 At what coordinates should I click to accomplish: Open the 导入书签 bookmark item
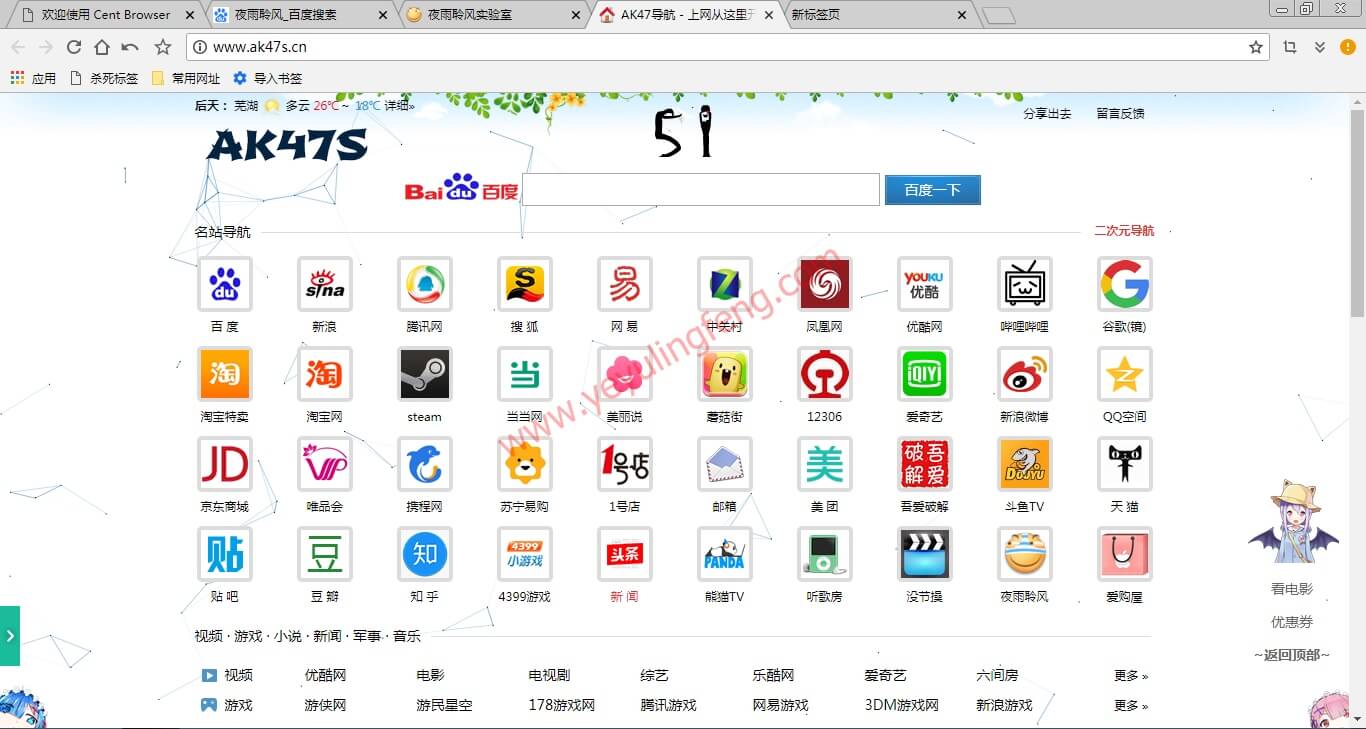(x=267, y=78)
